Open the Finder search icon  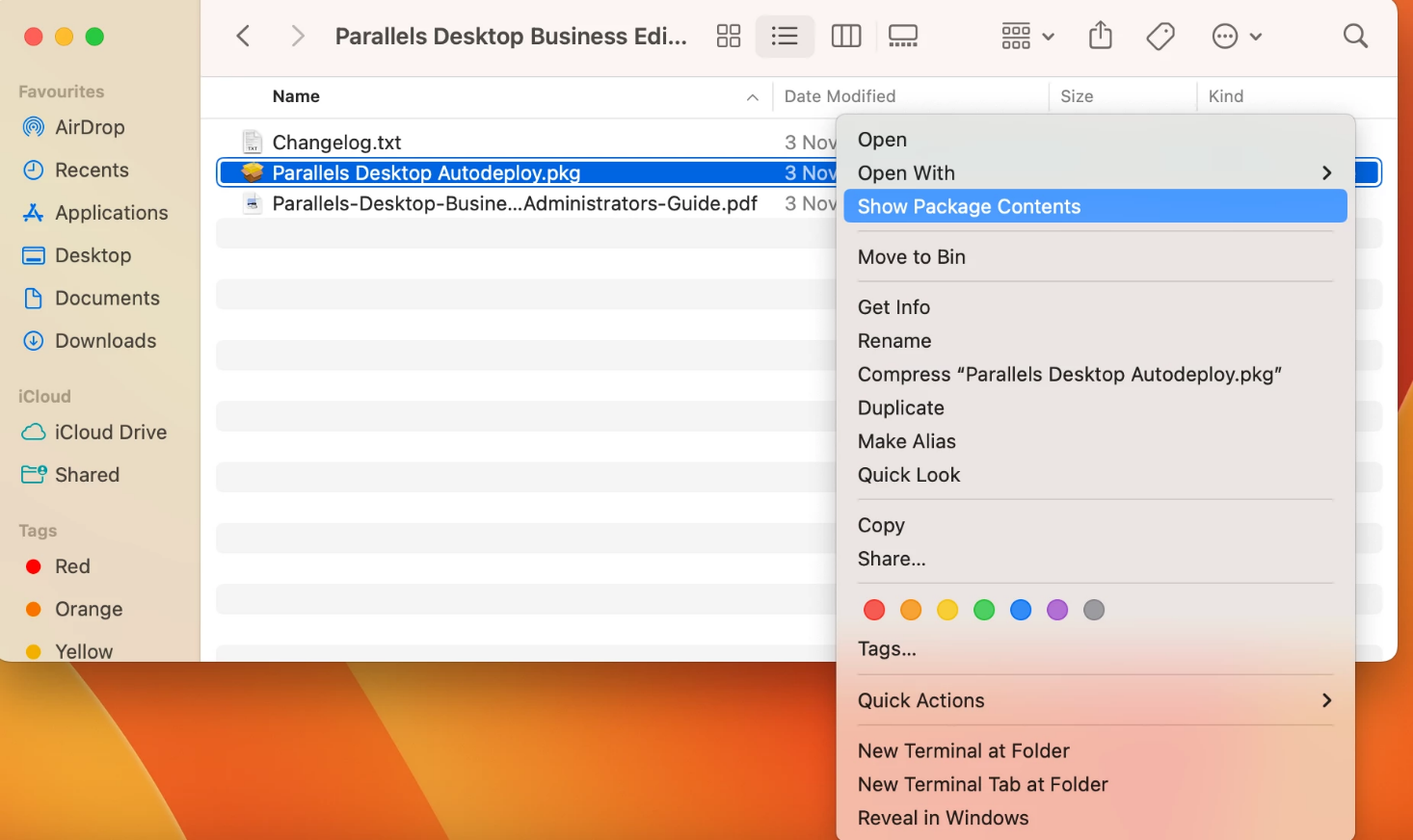point(1355,37)
